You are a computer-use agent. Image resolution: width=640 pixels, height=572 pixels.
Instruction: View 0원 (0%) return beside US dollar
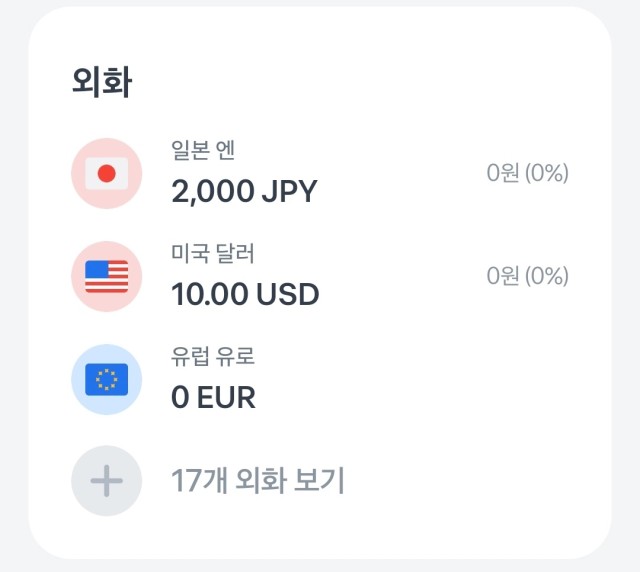coord(527,276)
